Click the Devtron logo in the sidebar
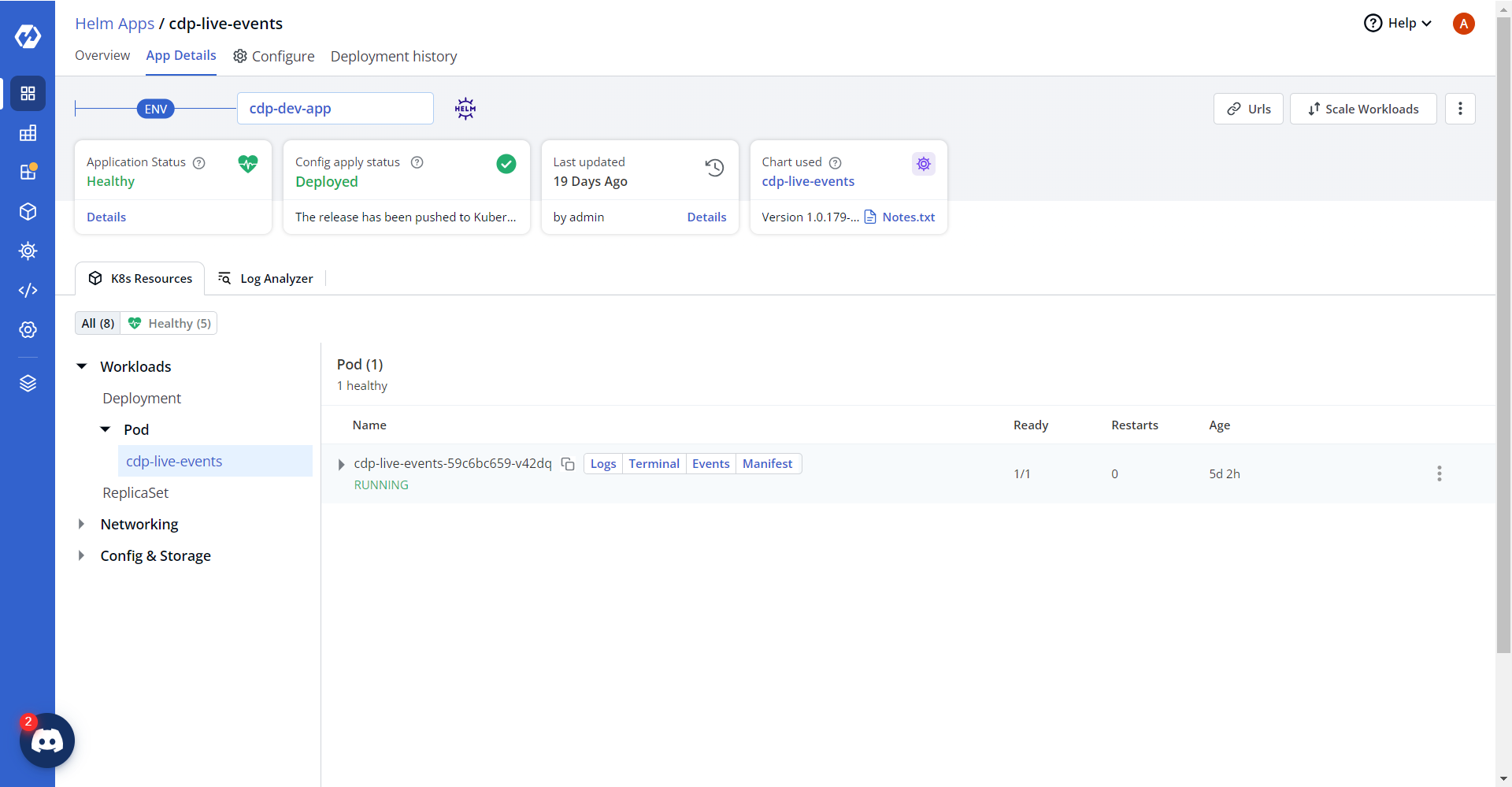Screen dimensions: 1512x787 (28, 36)
